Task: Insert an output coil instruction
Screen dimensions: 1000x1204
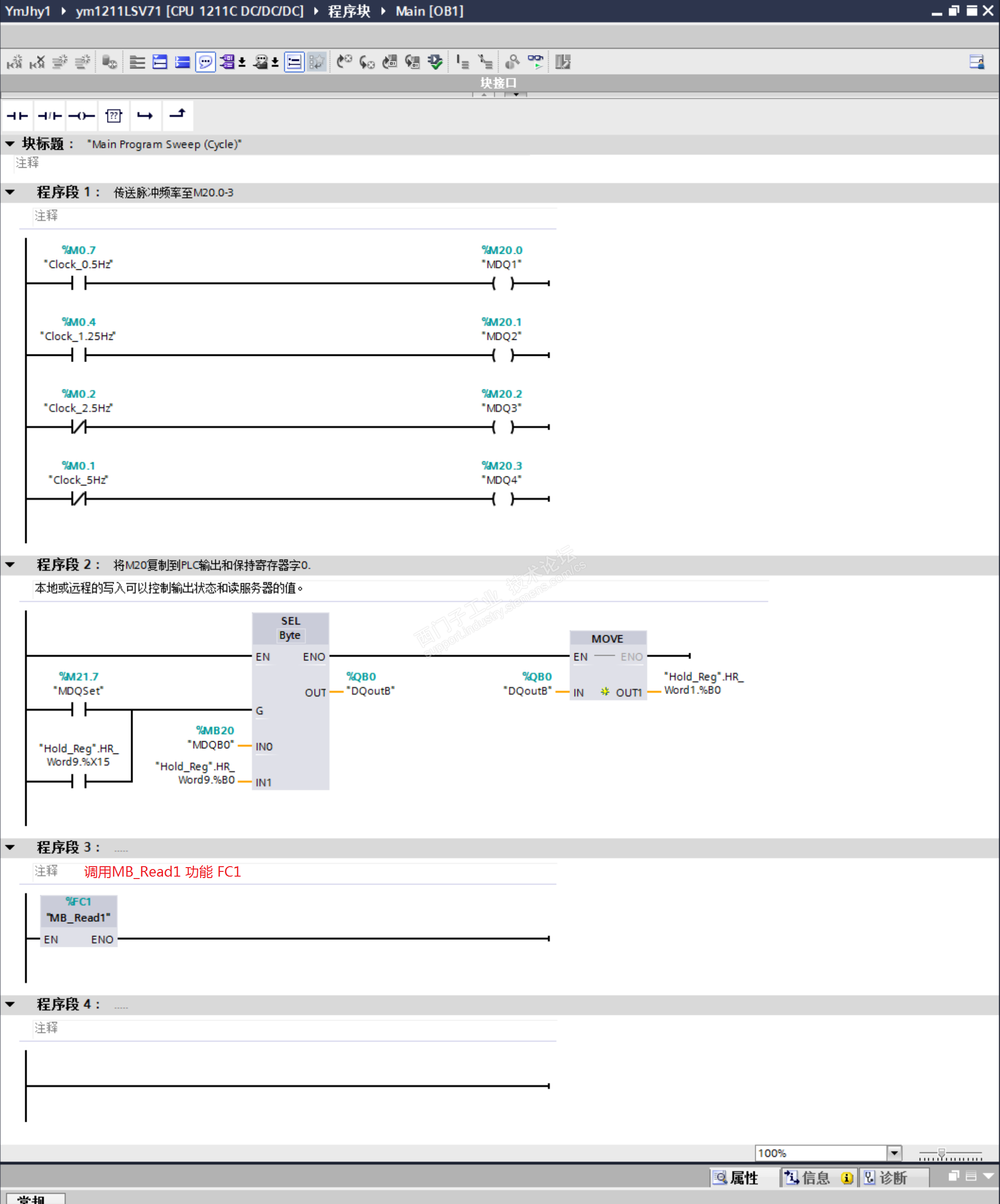Action: click(81, 116)
